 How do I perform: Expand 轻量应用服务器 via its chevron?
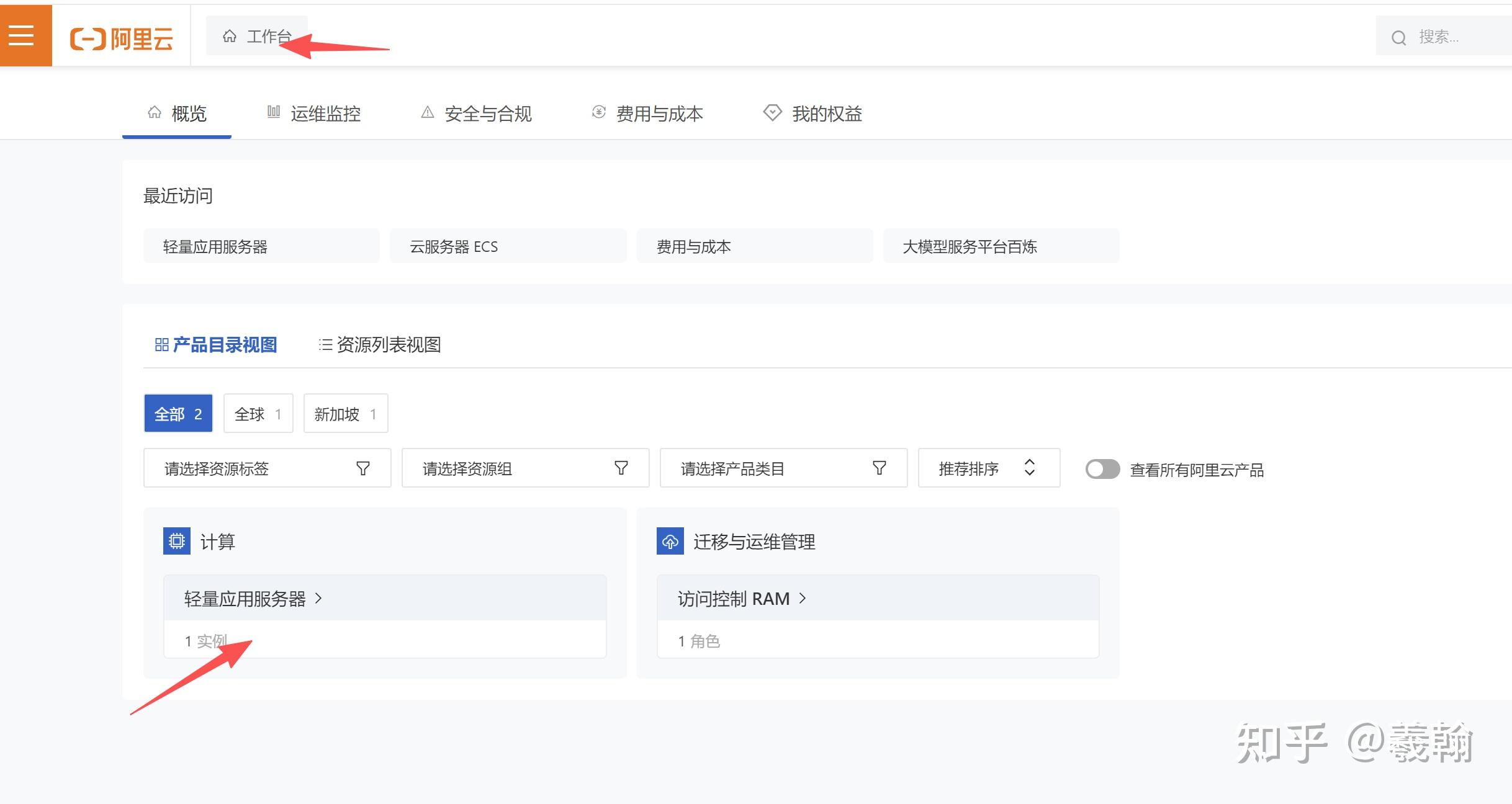(x=319, y=598)
